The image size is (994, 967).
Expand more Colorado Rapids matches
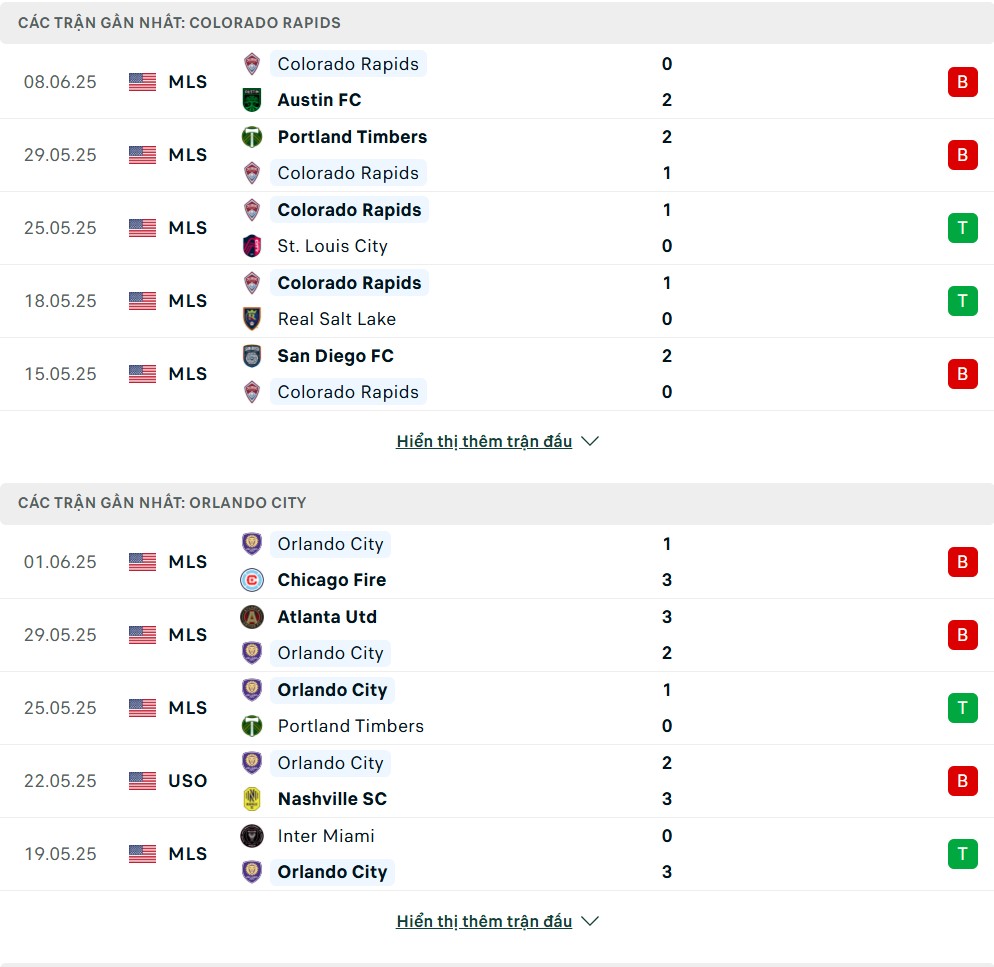(497, 441)
